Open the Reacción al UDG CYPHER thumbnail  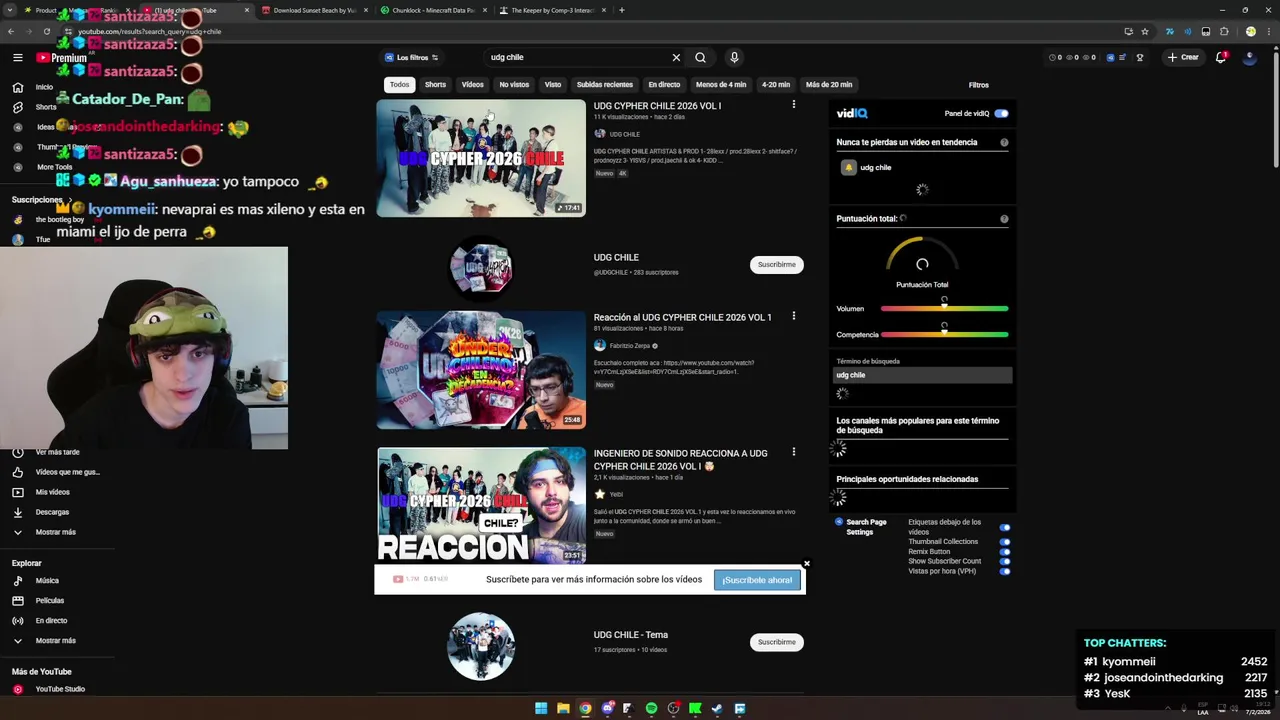[x=481, y=370]
